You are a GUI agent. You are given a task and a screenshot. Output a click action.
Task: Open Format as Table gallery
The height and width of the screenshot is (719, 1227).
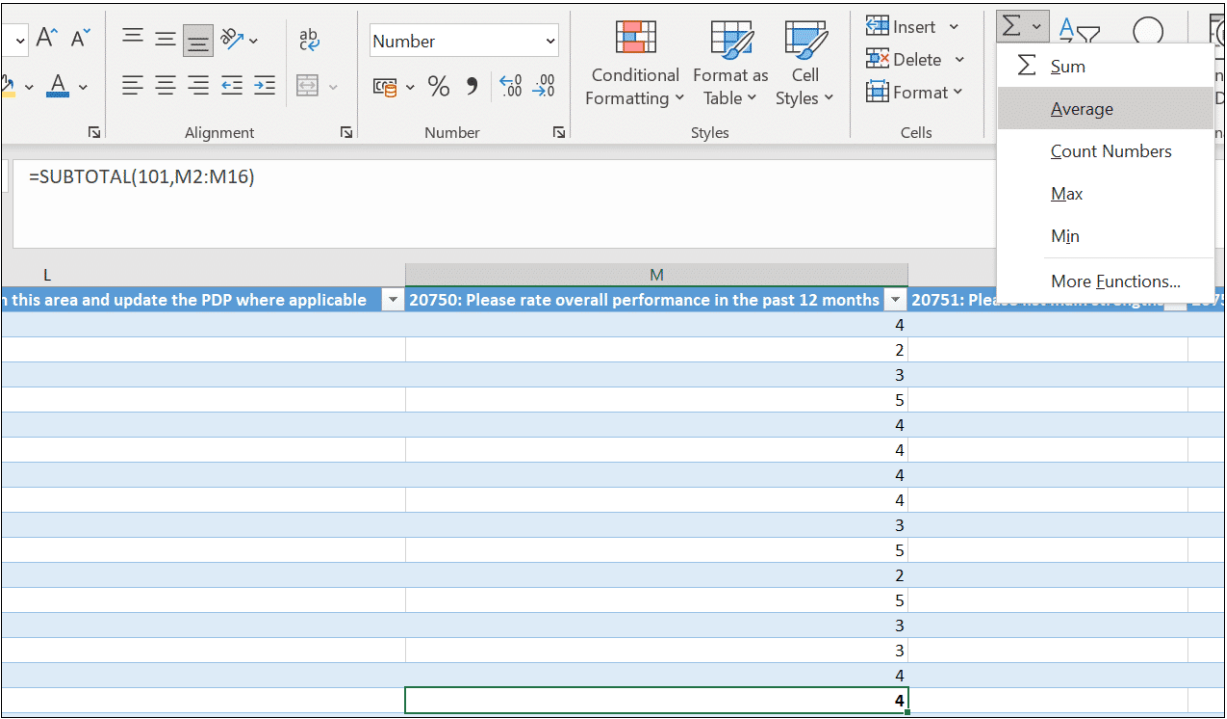tap(731, 64)
